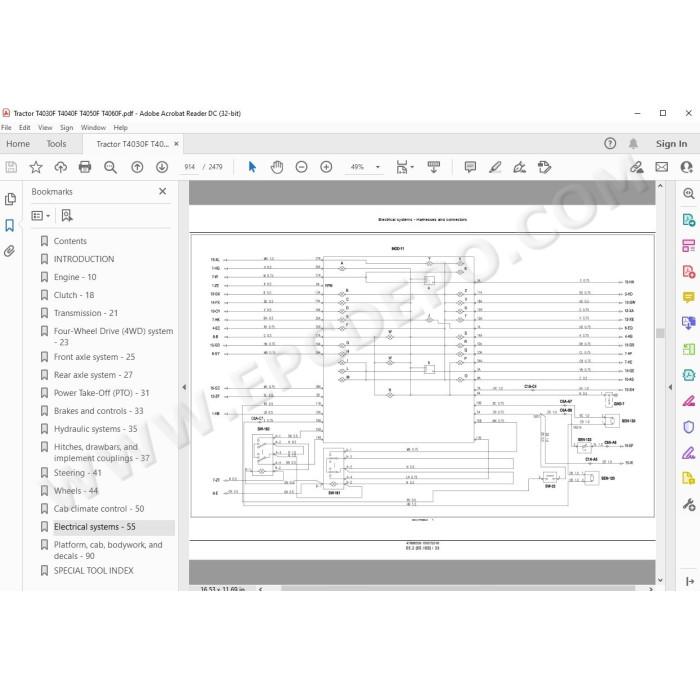Open the zoom level dropdown

click(x=378, y=167)
